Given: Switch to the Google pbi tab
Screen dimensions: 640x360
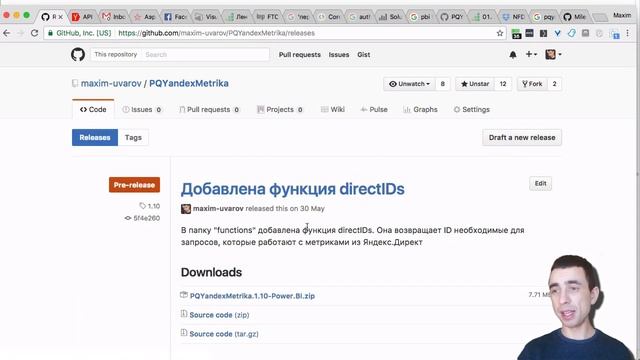Looking at the screenshot, I should click(x=421, y=17).
